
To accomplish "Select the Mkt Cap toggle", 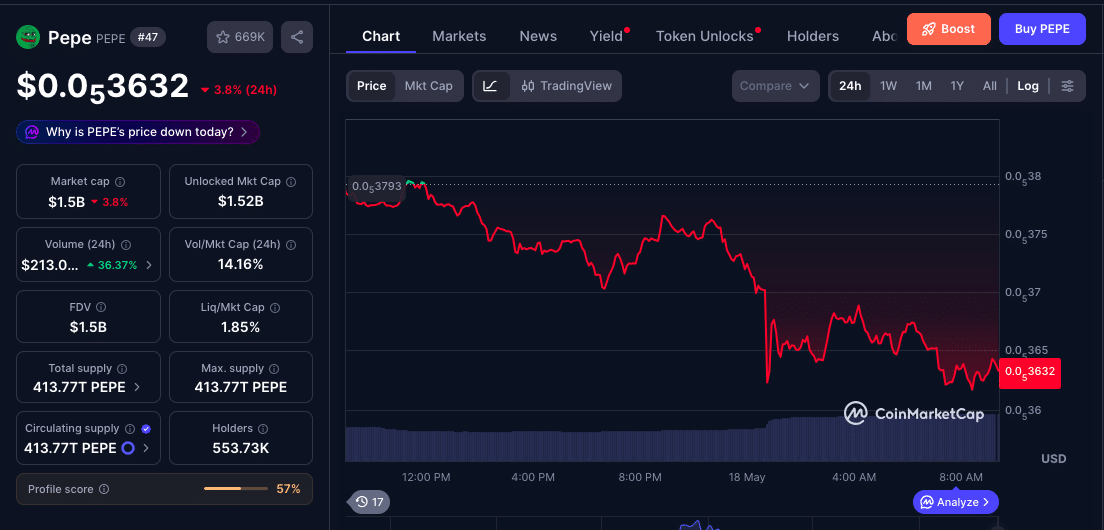I will tap(428, 86).
